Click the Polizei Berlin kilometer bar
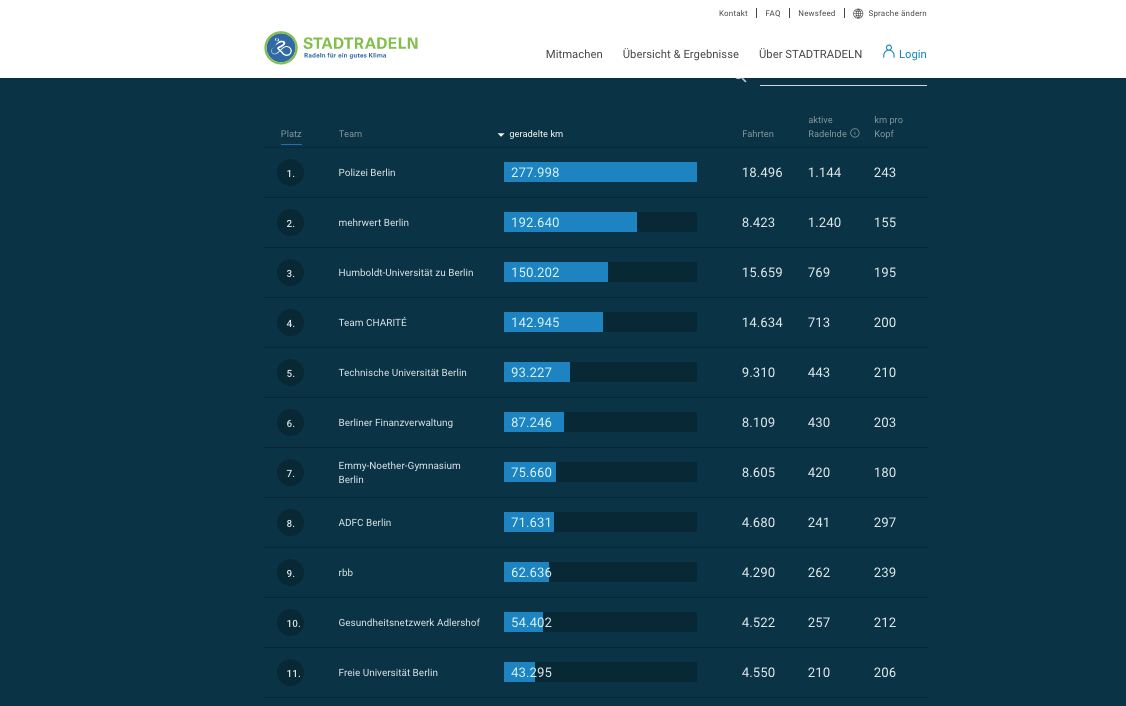Image resolution: width=1126 pixels, height=706 pixels. [x=600, y=172]
